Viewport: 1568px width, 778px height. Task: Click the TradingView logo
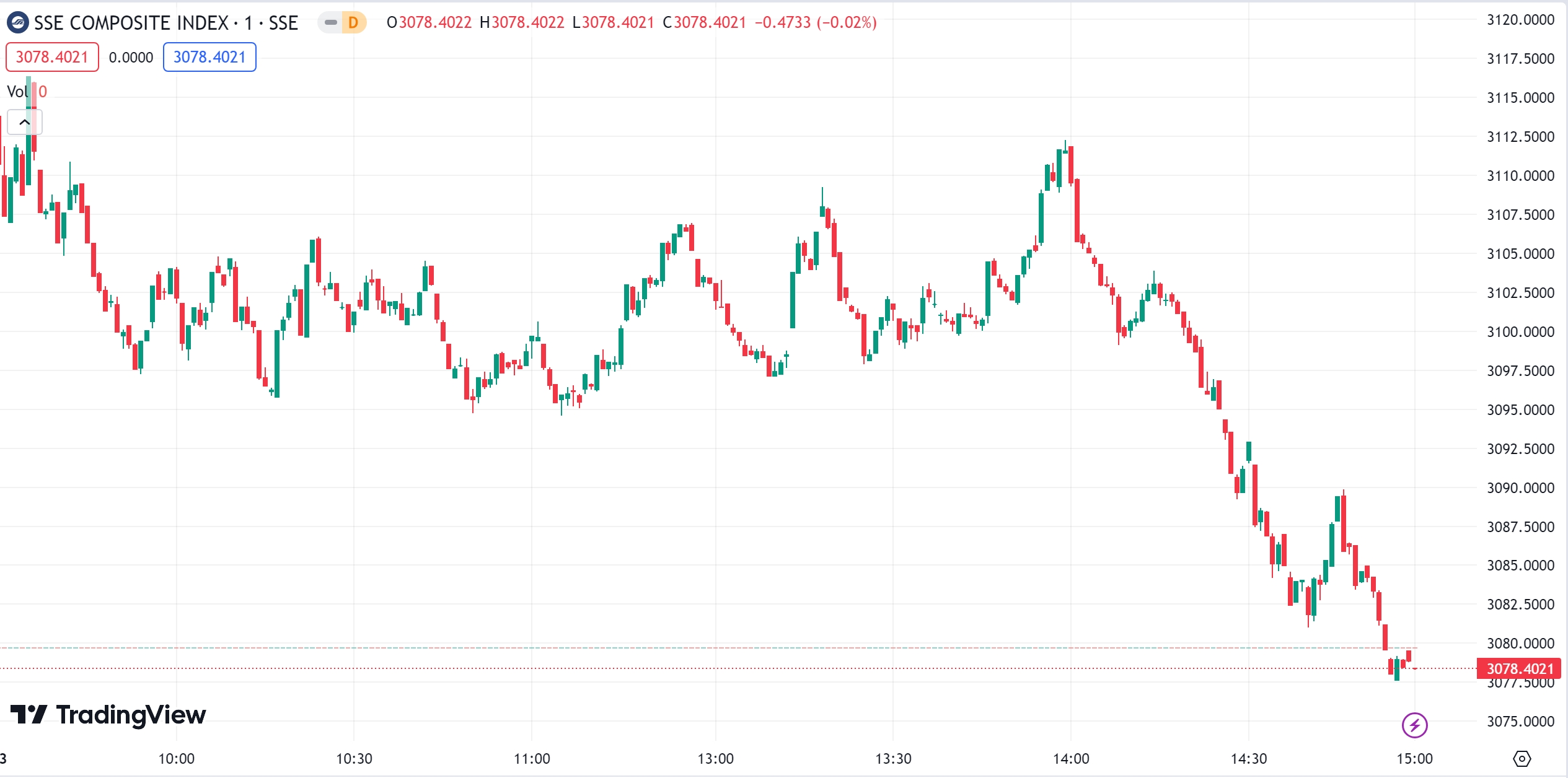coord(108,715)
